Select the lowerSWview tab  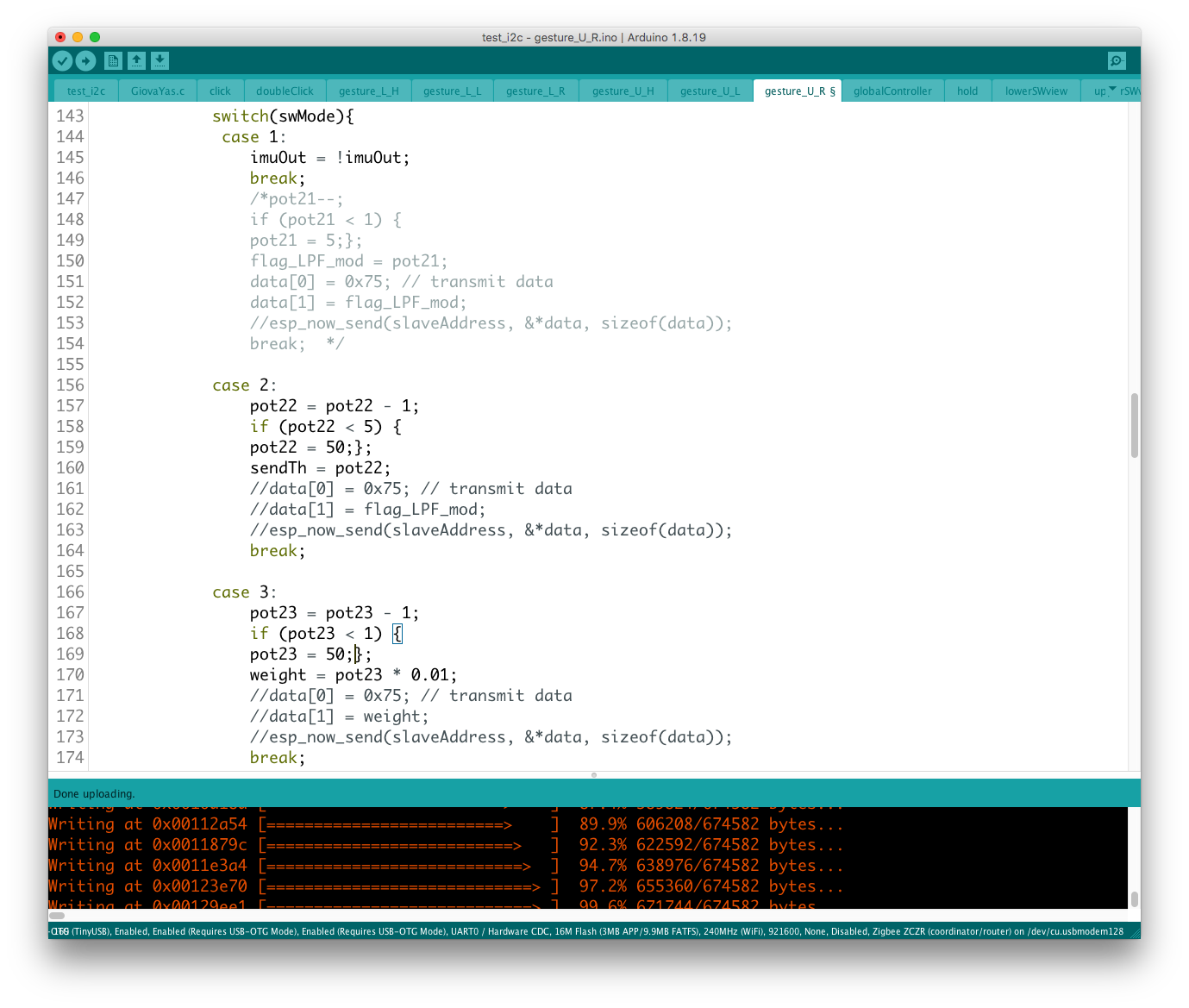1036,91
